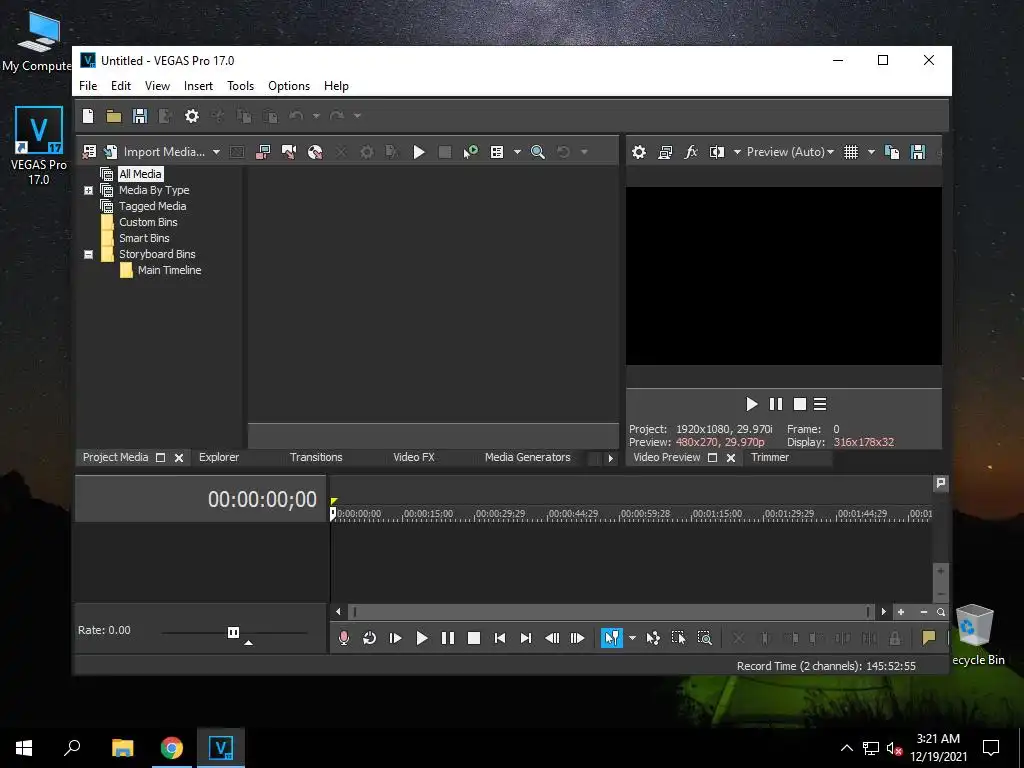This screenshot has height=768, width=1024.
Task: Click the timeline horizontal scrollbar
Action: point(611,612)
